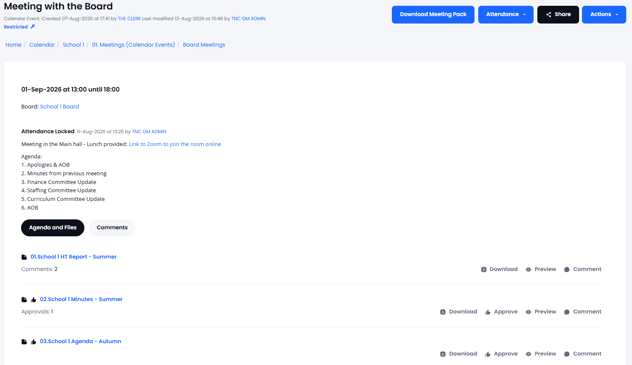
Task: Click comment bubble icon for Agenda - Autumn row
Action: click(x=567, y=354)
